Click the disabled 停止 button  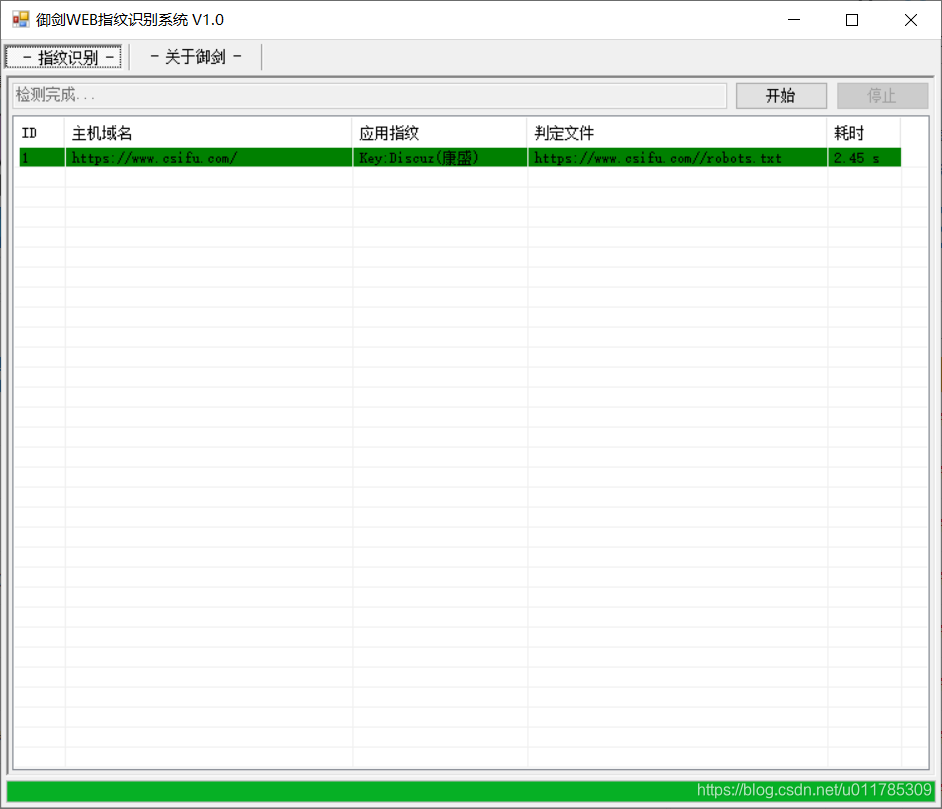click(x=883, y=95)
